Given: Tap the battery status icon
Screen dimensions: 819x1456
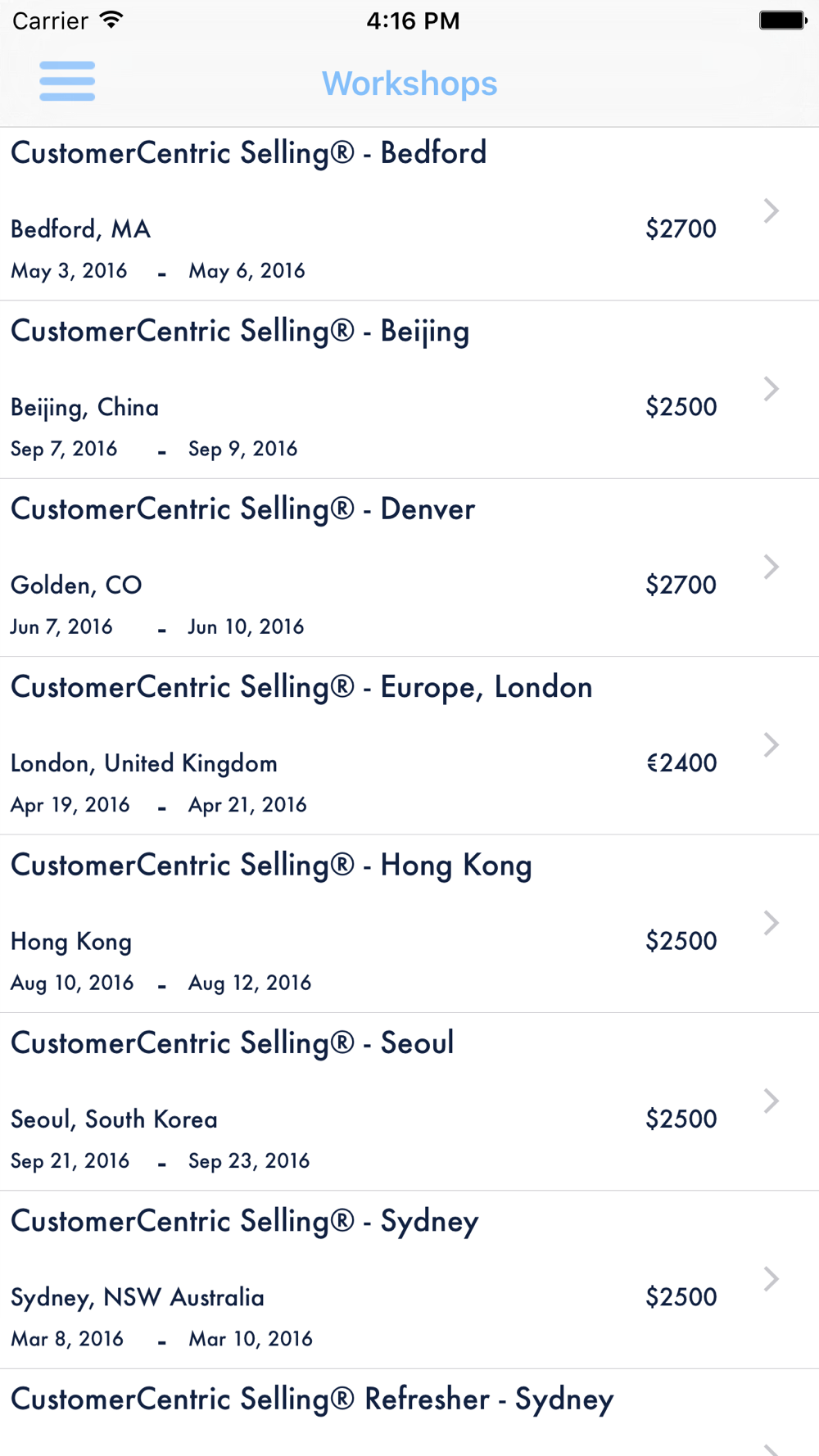Looking at the screenshot, I should click(x=783, y=20).
